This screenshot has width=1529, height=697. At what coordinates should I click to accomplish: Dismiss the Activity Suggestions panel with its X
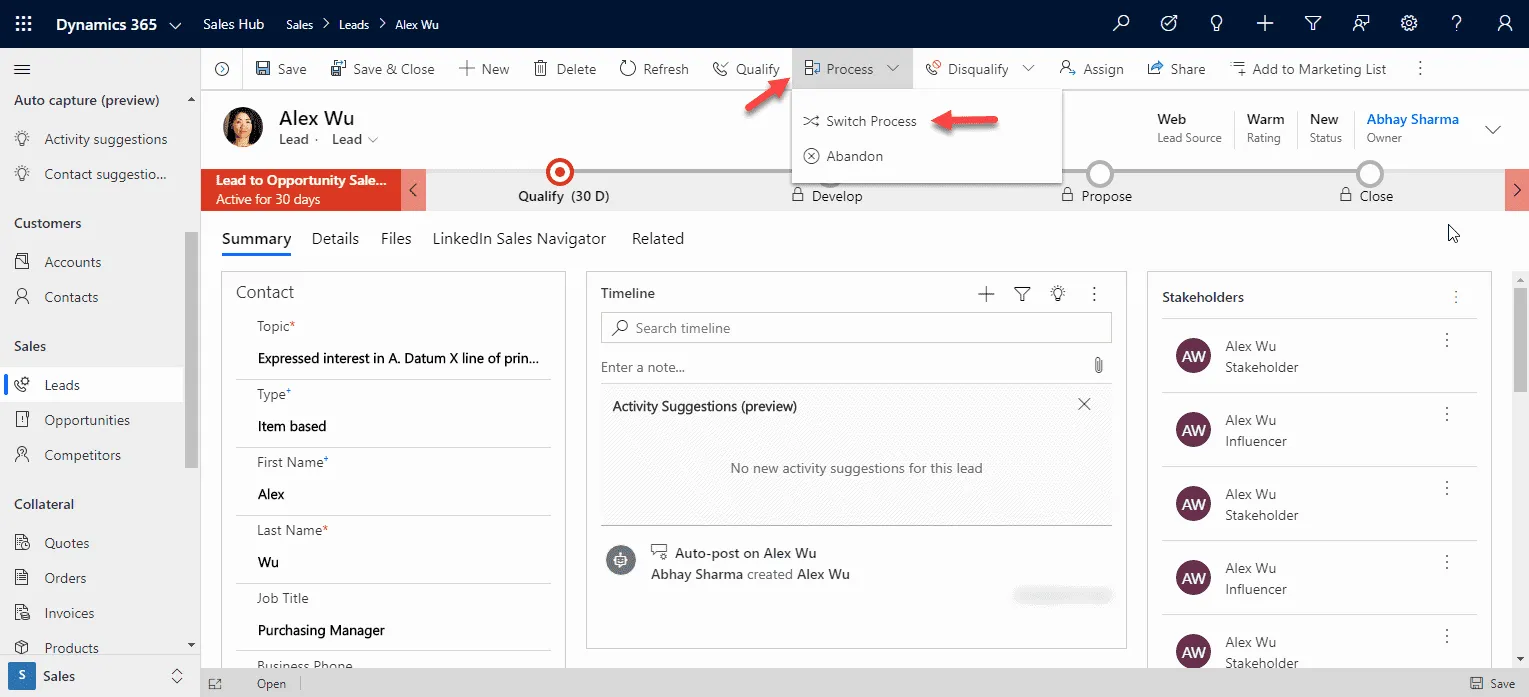click(1084, 404)
